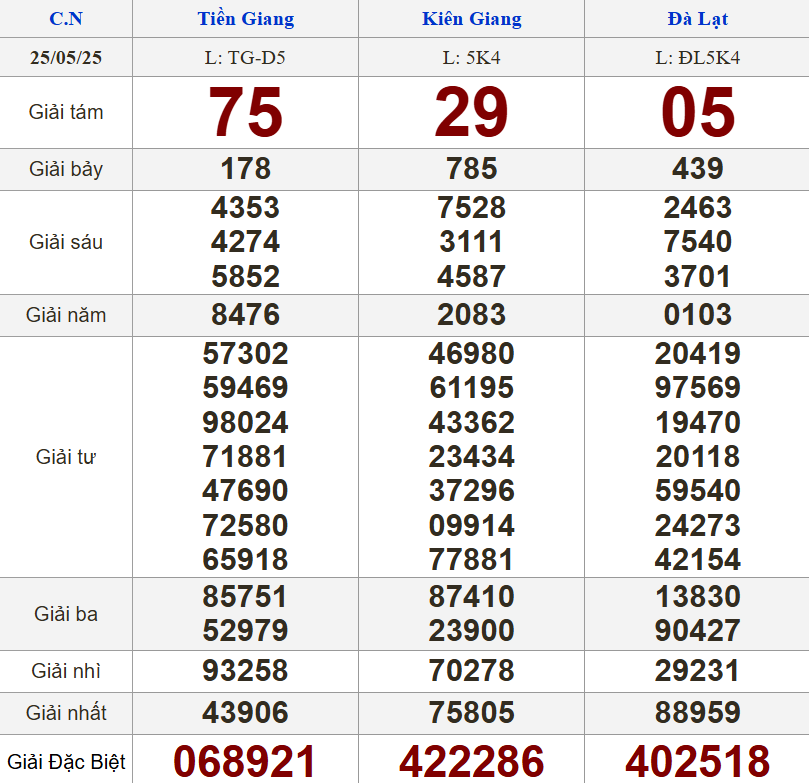Select Giải năm number 0103
This screenshot has height=783, width=809.
coord(697,315)
